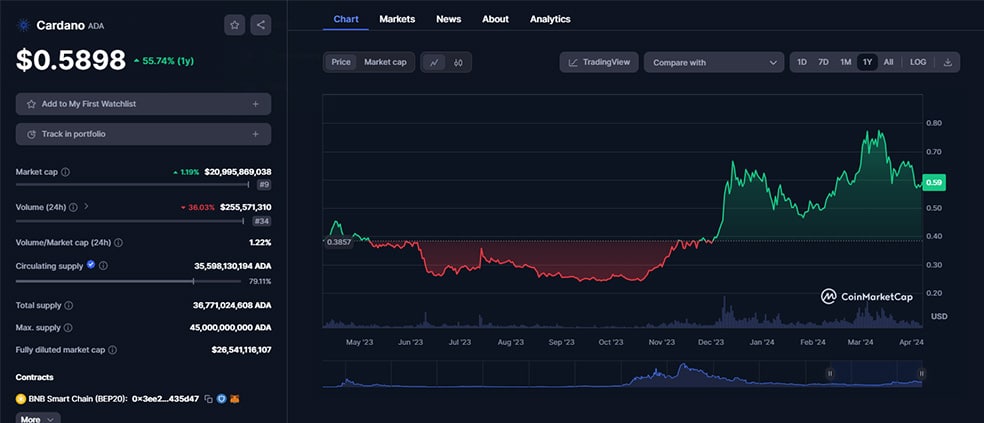Viewport: 984px width, 423px height.
Task: Click Add to My First Watchlist button
Action: tap(144, 104)
